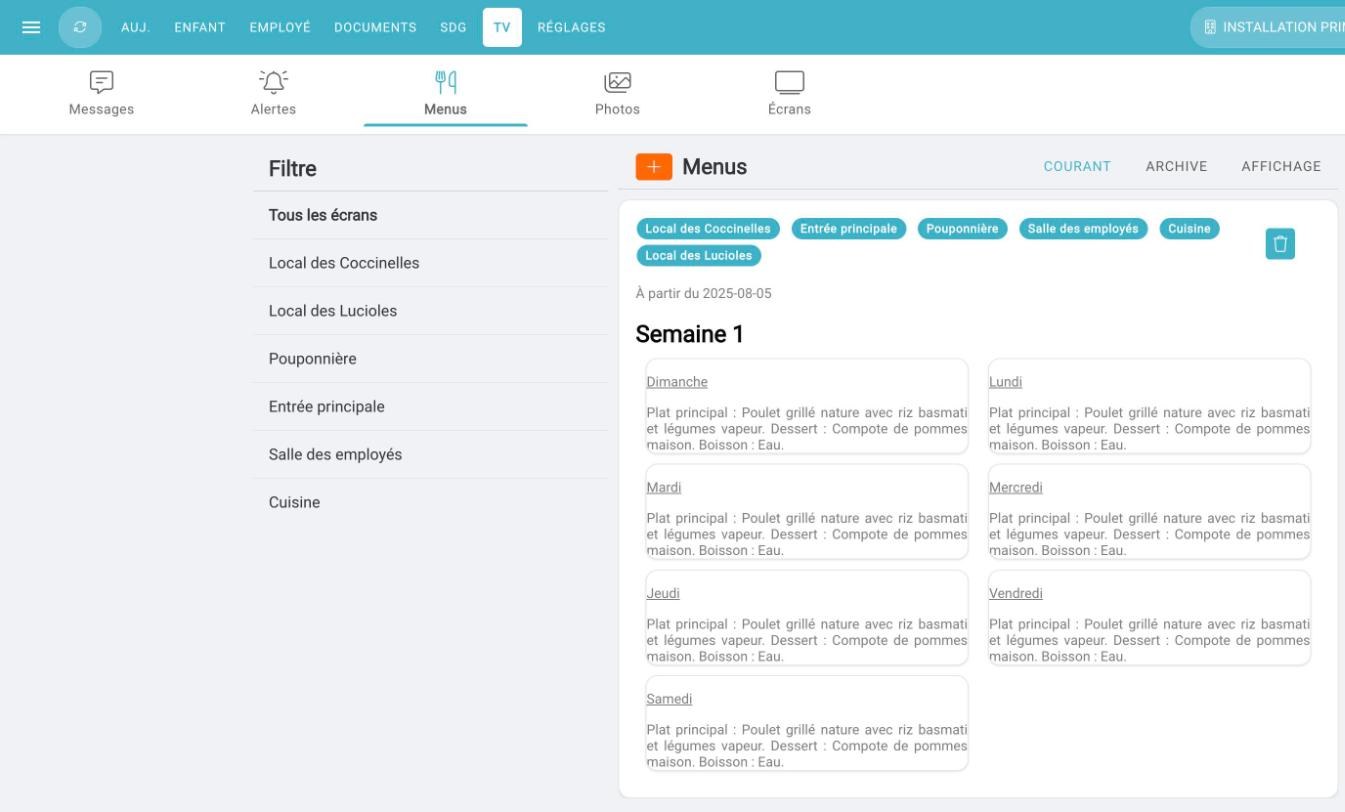The height and width of the screenshot is (812, 1345).
Task: Click the Salle des employés tag chip
Action: 1083,229
